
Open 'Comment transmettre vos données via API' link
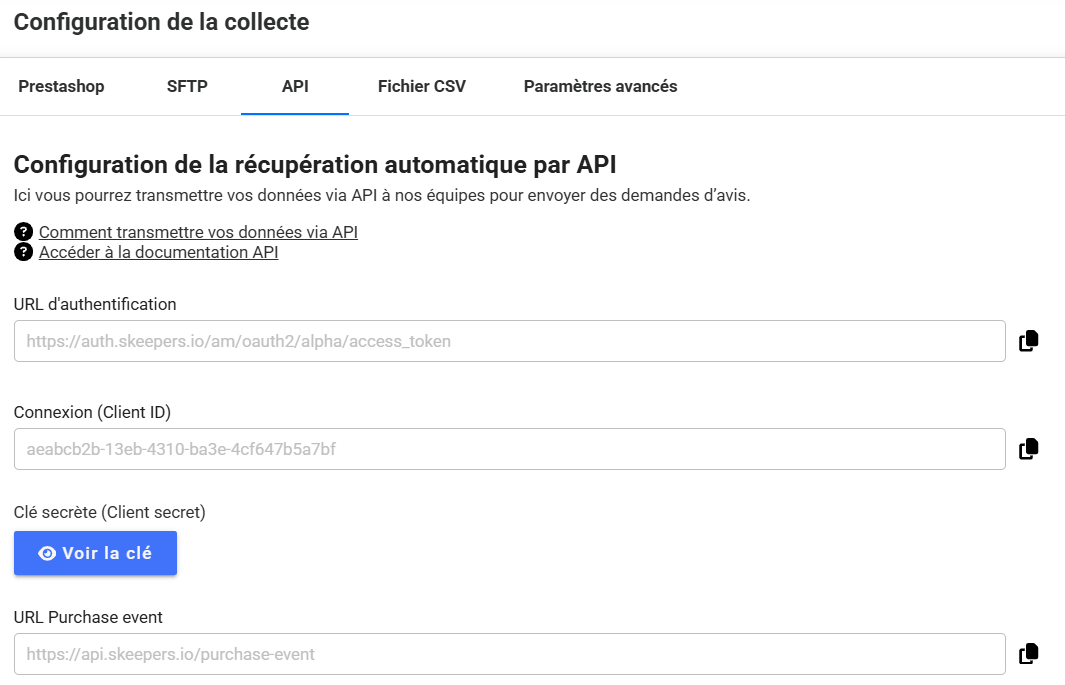pyautogui.click(x=198, y=232)
